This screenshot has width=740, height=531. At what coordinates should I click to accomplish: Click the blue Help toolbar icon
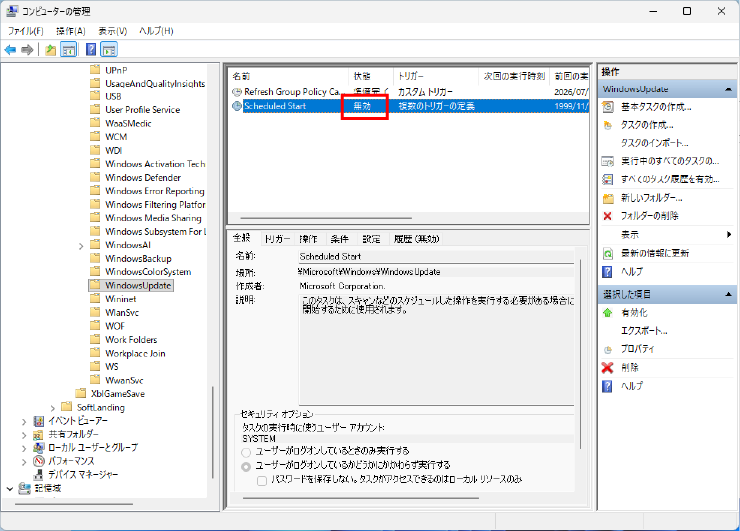coord(91,50)
